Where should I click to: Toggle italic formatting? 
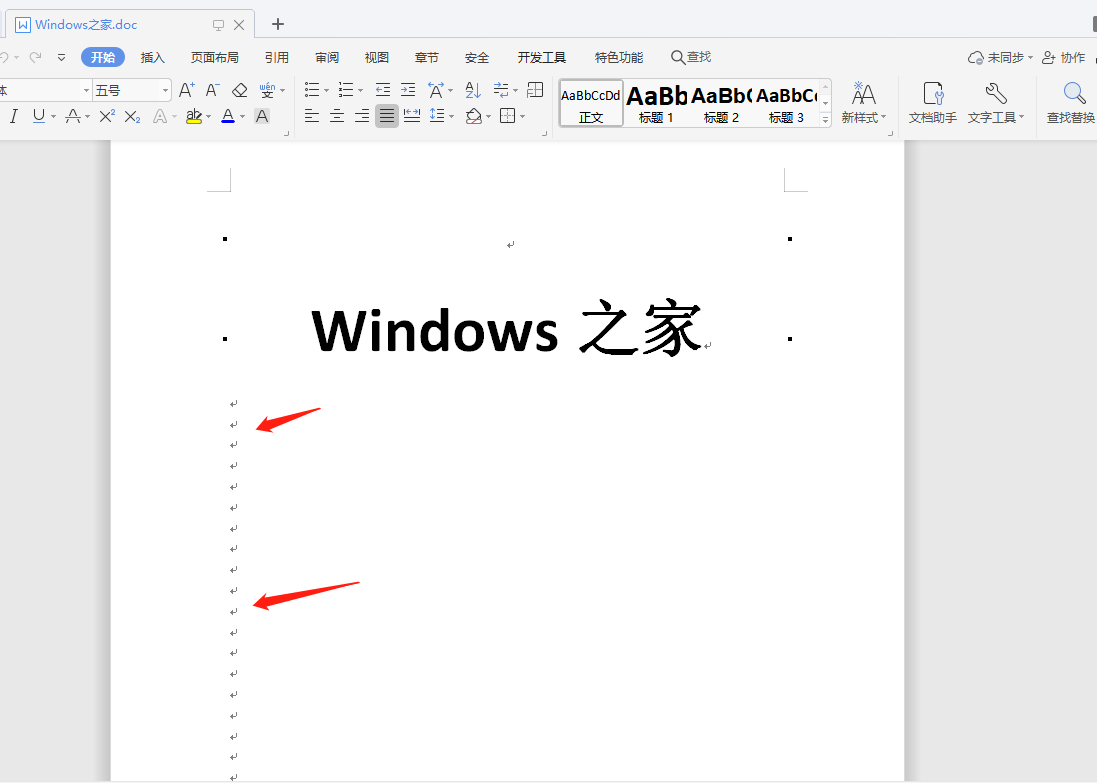pos(14,116)
